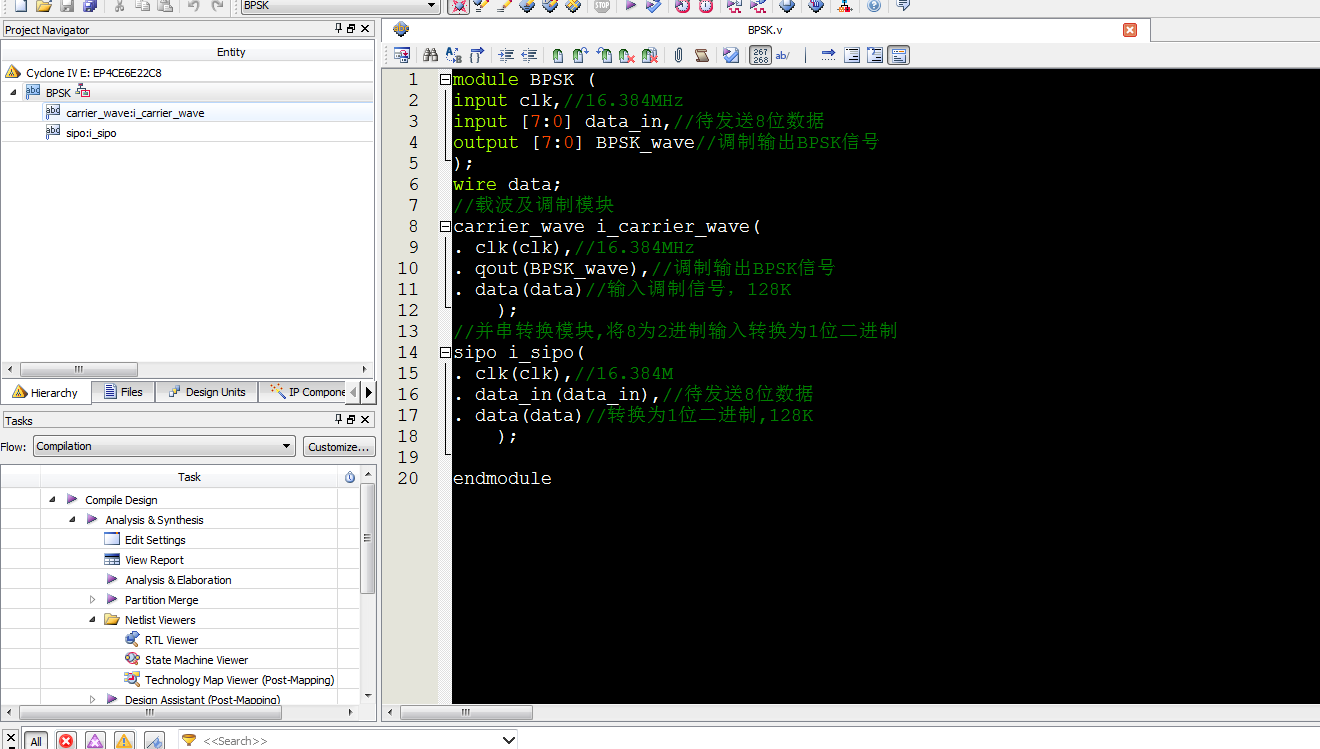Close the BPSK.v file tab

pyautogui.click(x=1130, y=30)
